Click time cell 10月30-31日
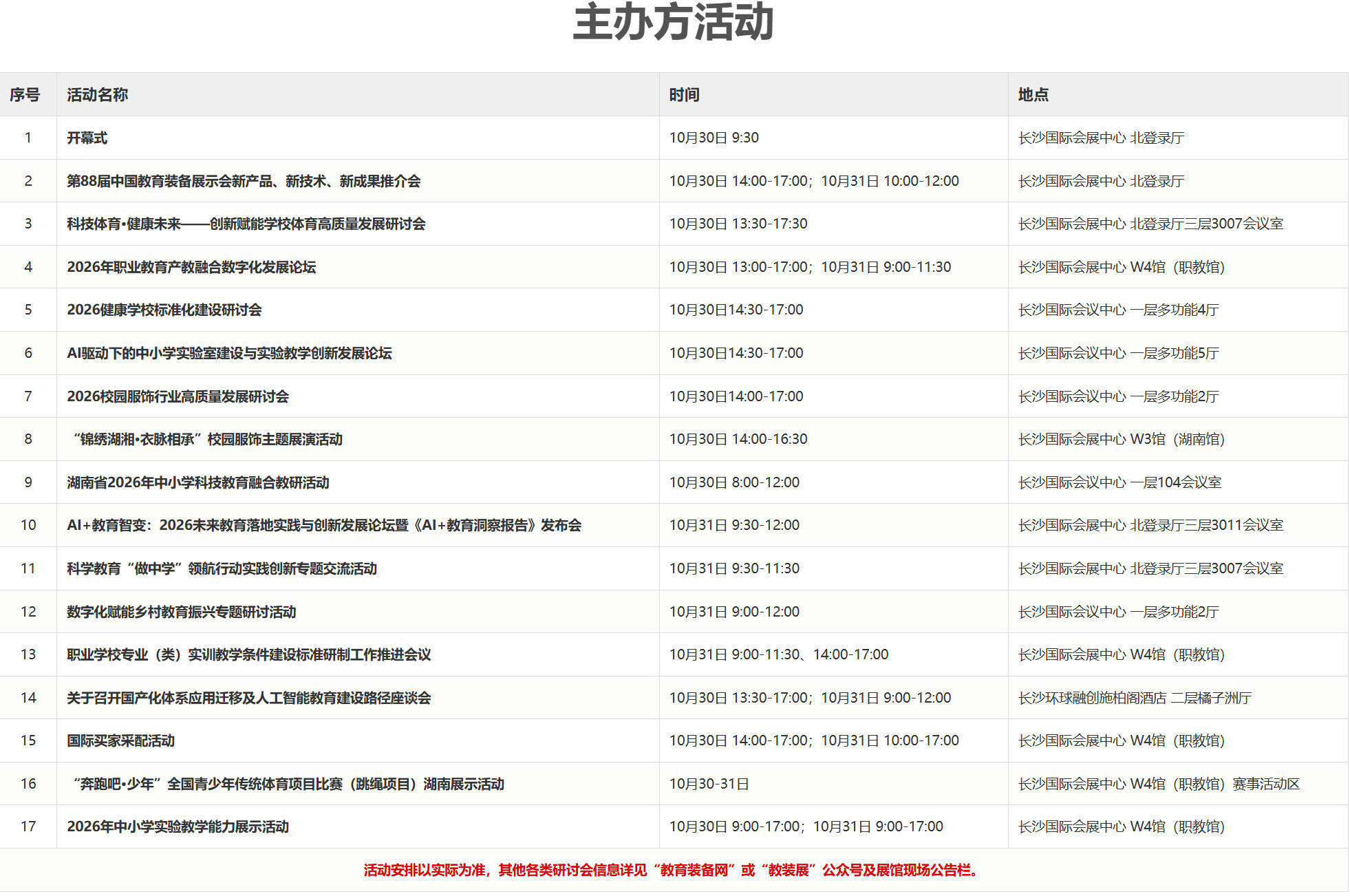This screenshot has height=896, width=1350. 709,784
